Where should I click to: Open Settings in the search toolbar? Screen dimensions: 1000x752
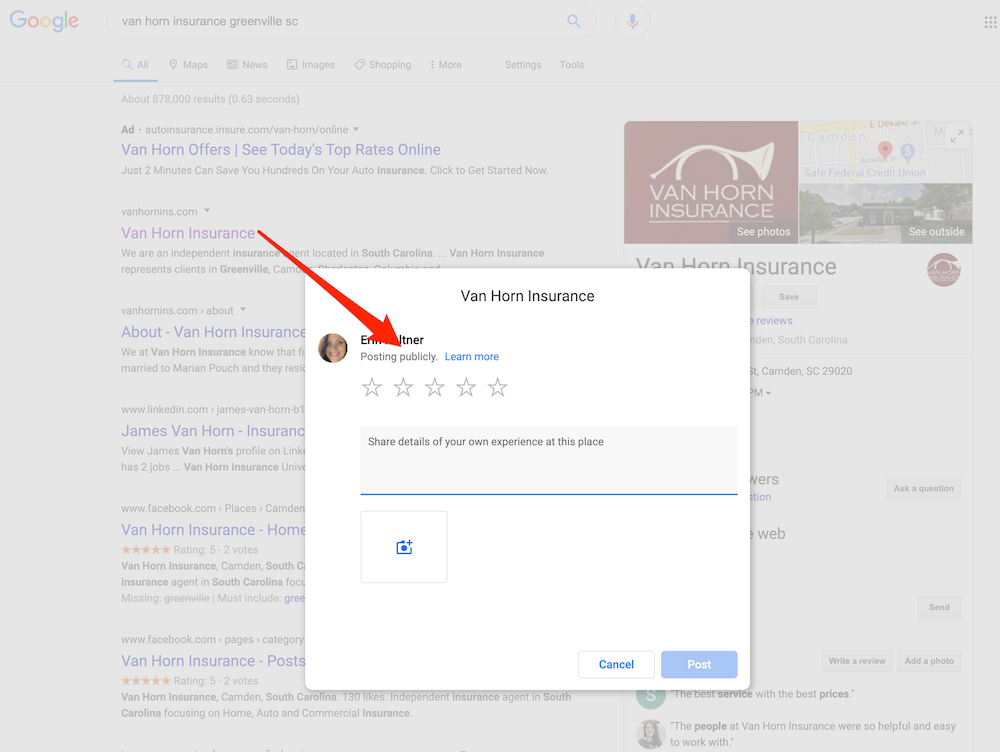(523, 65)
